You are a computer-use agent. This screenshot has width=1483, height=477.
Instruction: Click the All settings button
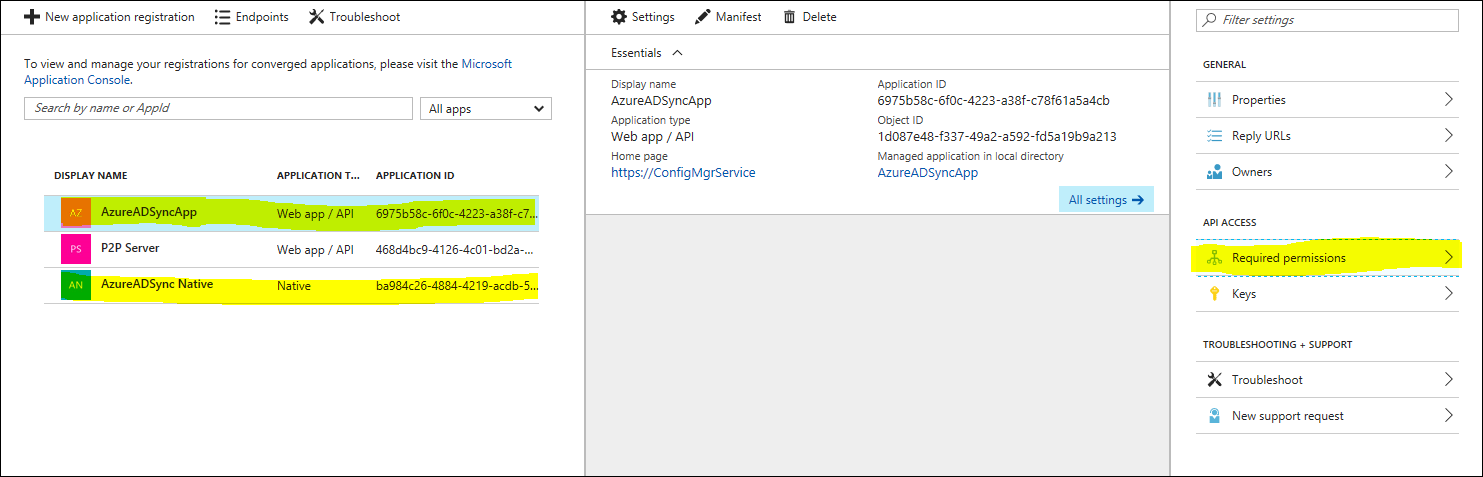tap(1106, 200)
